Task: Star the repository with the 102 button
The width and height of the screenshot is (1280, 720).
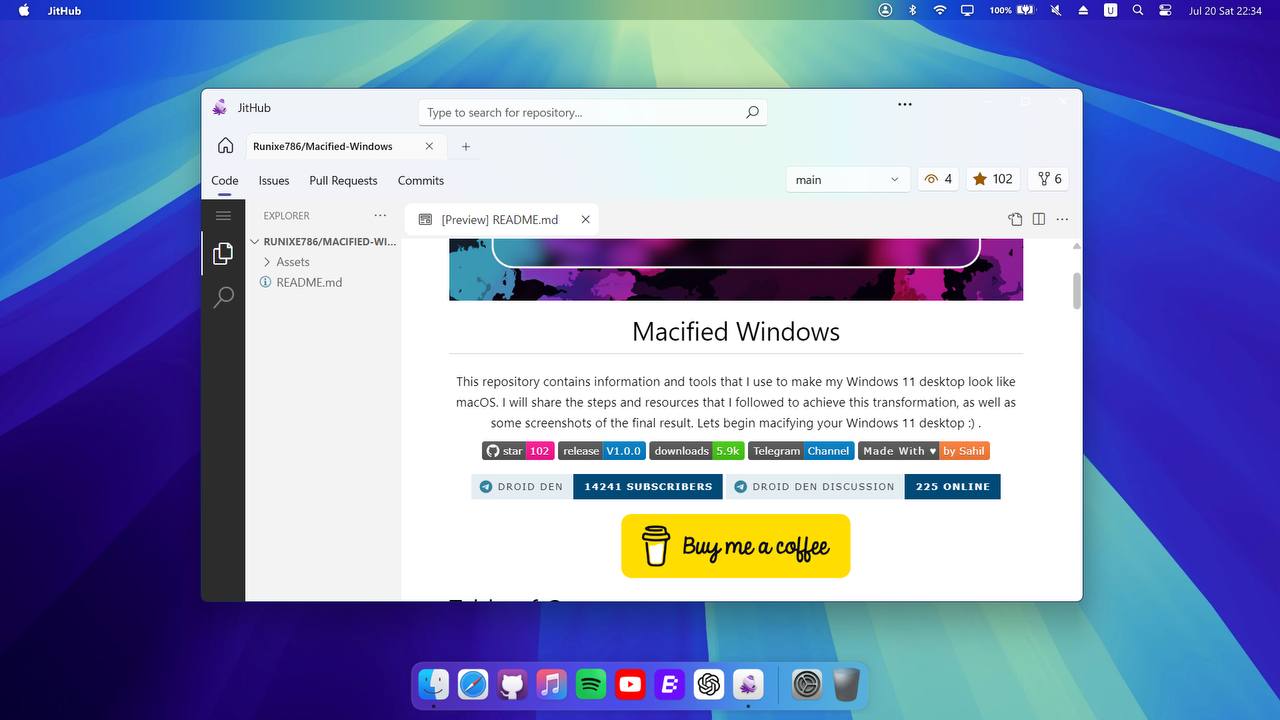Action: (x=991, y=179)
